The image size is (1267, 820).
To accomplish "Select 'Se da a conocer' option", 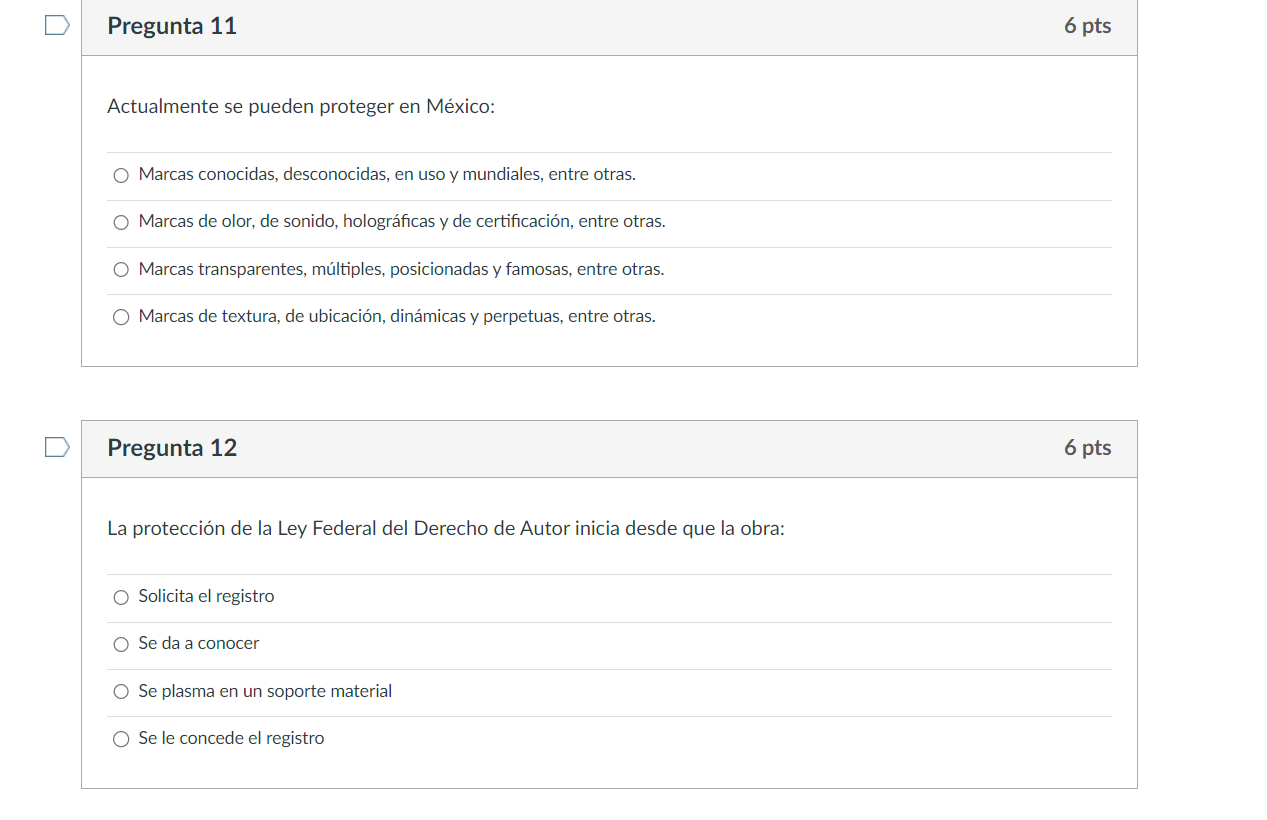I will (121, 644).
